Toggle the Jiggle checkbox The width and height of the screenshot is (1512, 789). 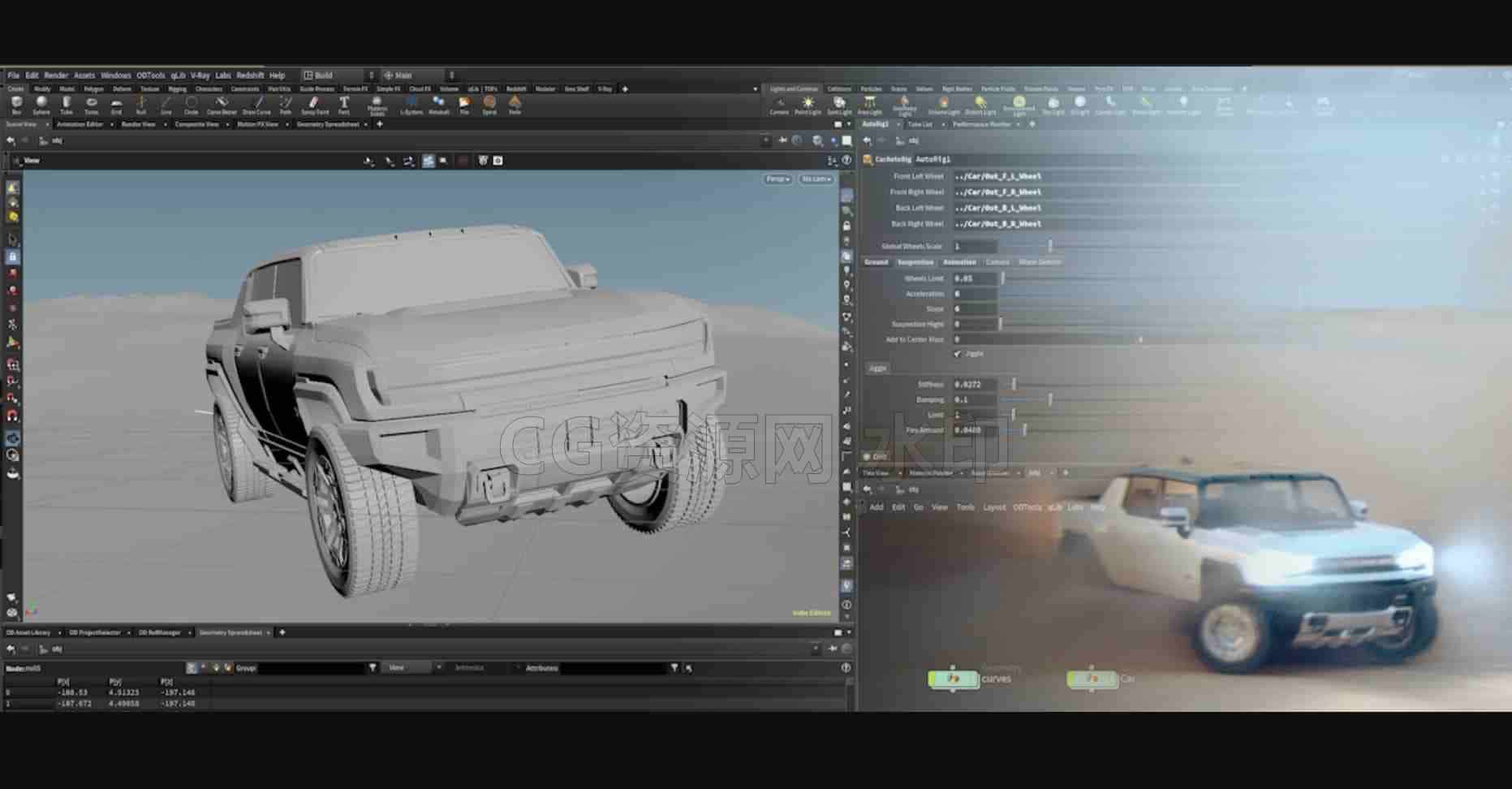958,354
